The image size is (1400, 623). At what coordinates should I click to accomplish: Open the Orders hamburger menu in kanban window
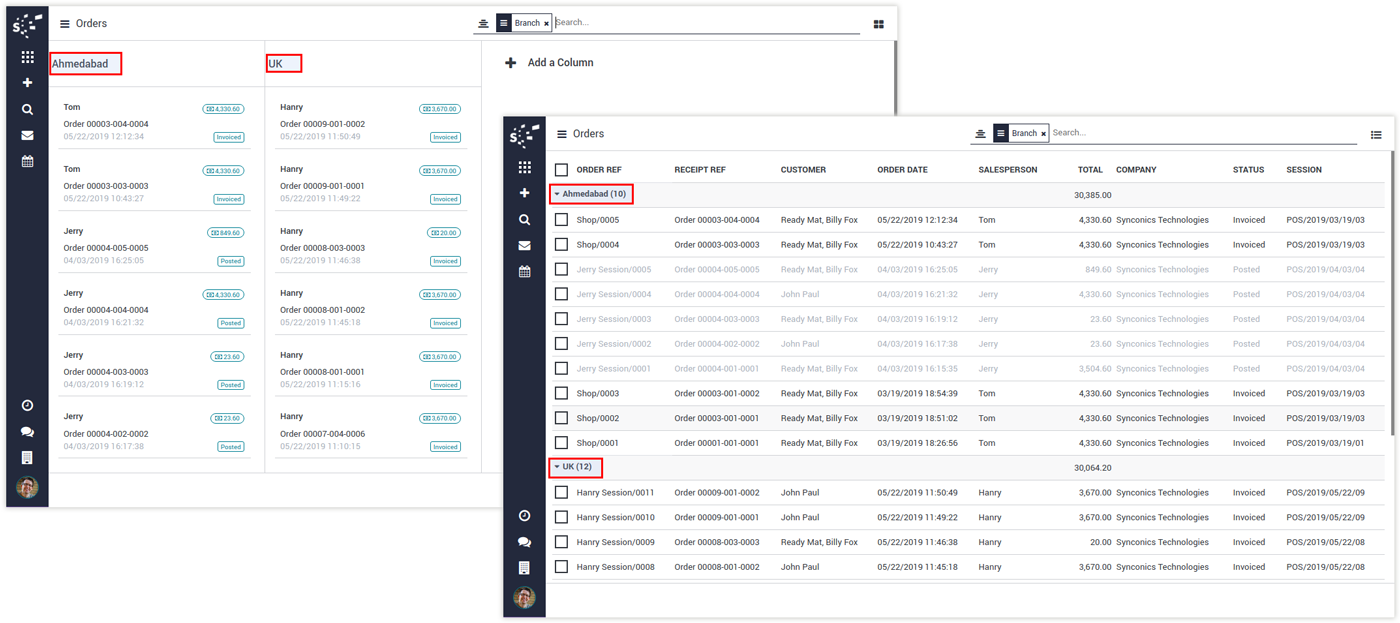(65, 24)
